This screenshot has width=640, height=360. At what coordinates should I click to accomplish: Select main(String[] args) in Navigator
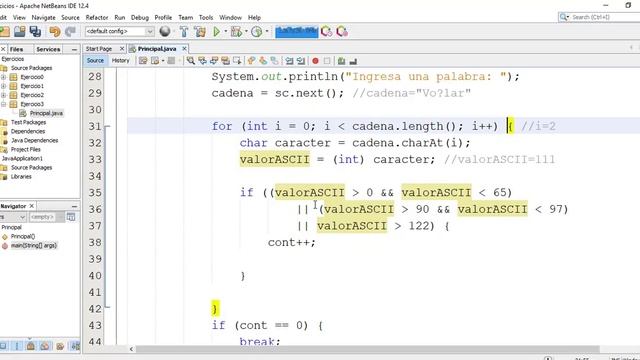(x=33, y=245)
